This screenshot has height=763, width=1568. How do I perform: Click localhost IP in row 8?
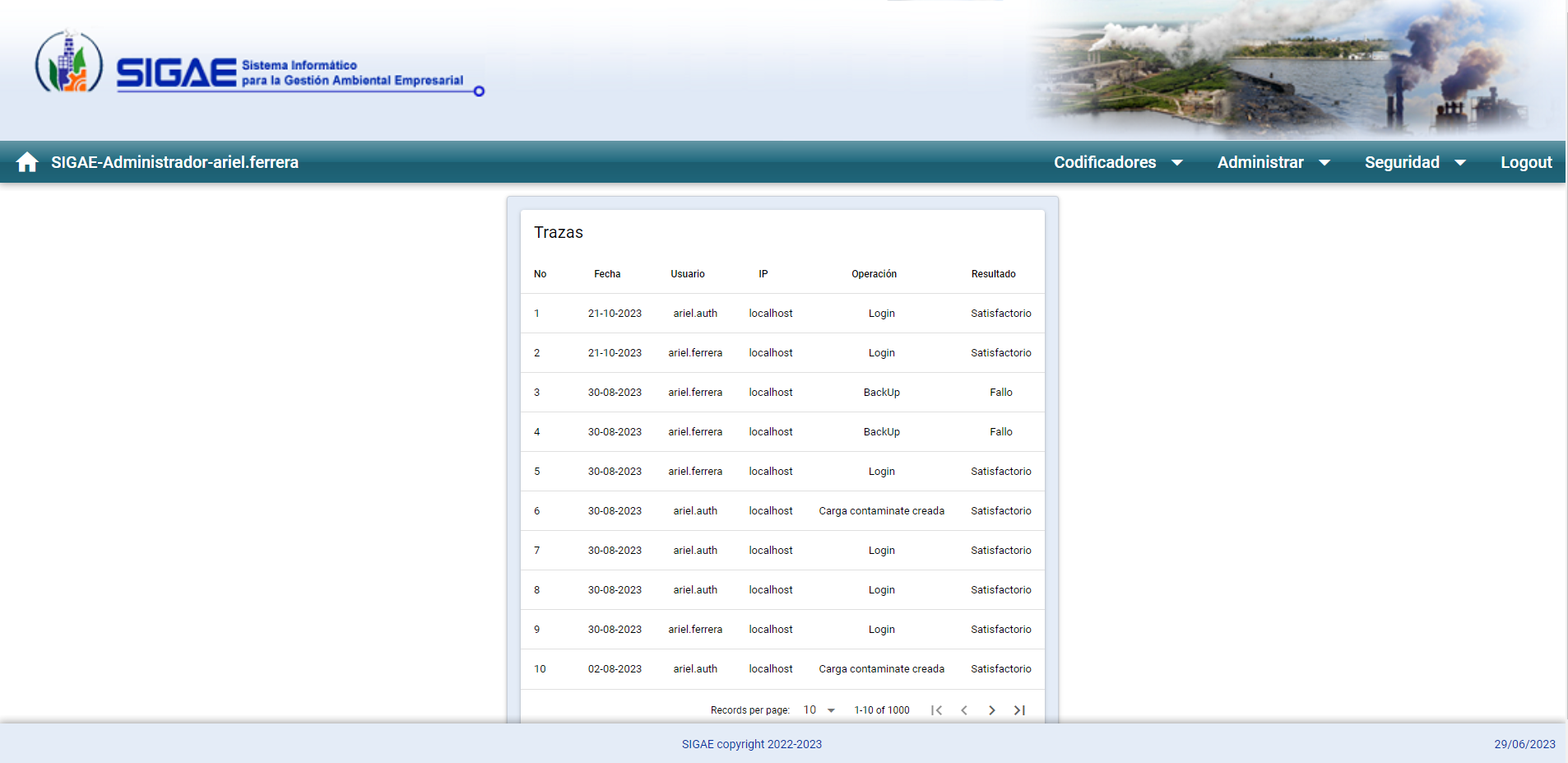pyautogui.click(x=771, y=590)
